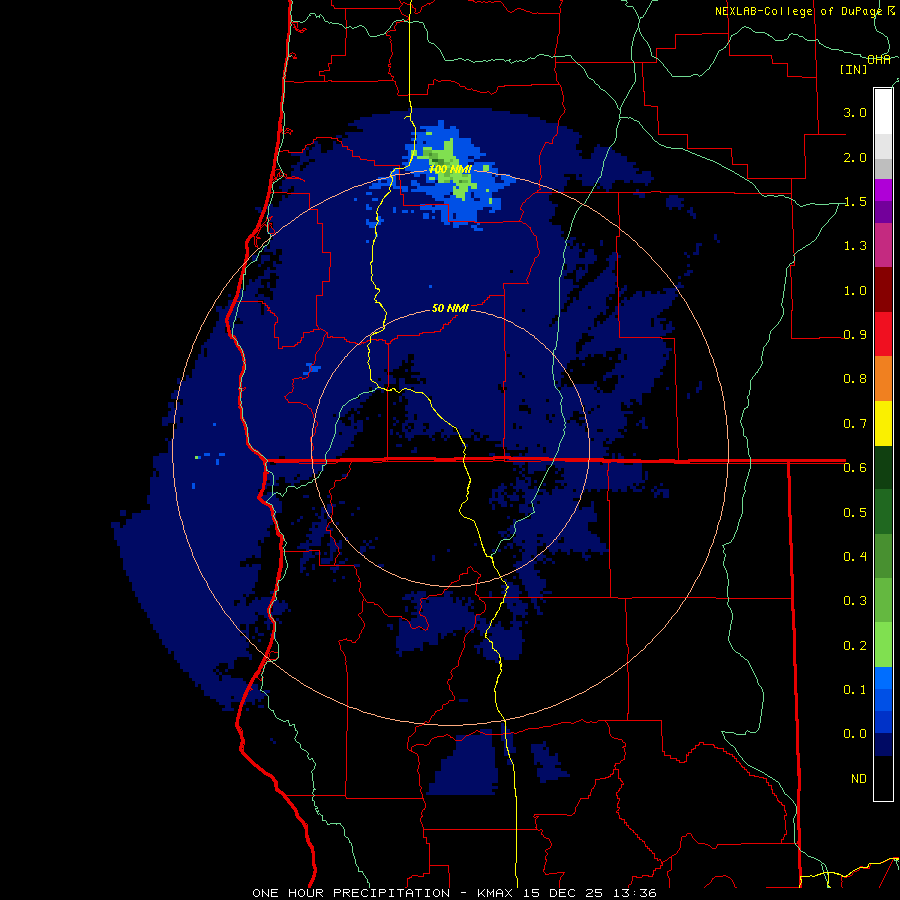Image resolution: width=900 pixels, height=900 pixels.
Task: Click the "1.0" scale label
Action: pos(855,290)
